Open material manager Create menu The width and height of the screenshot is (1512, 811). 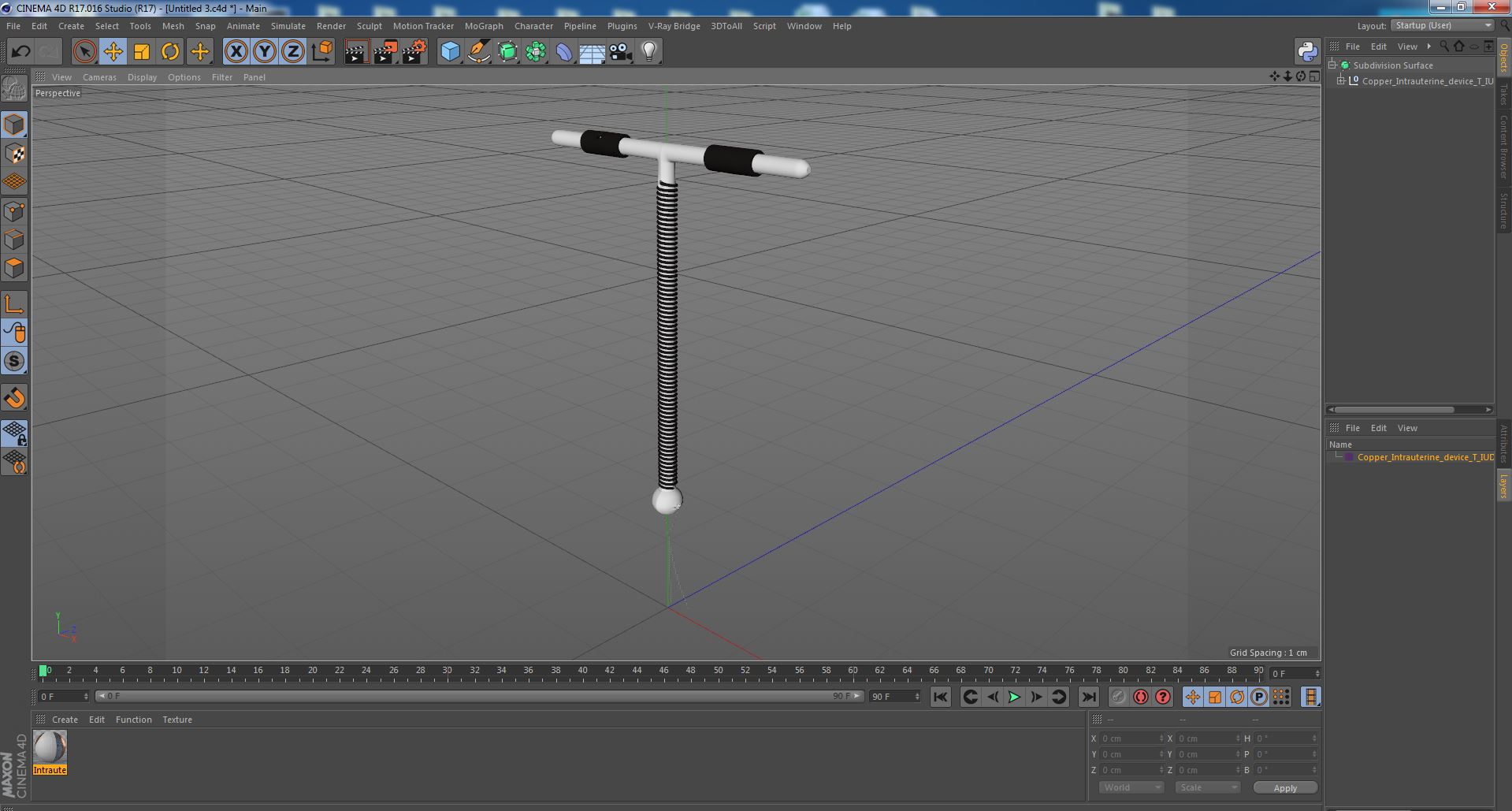(65, 720)
